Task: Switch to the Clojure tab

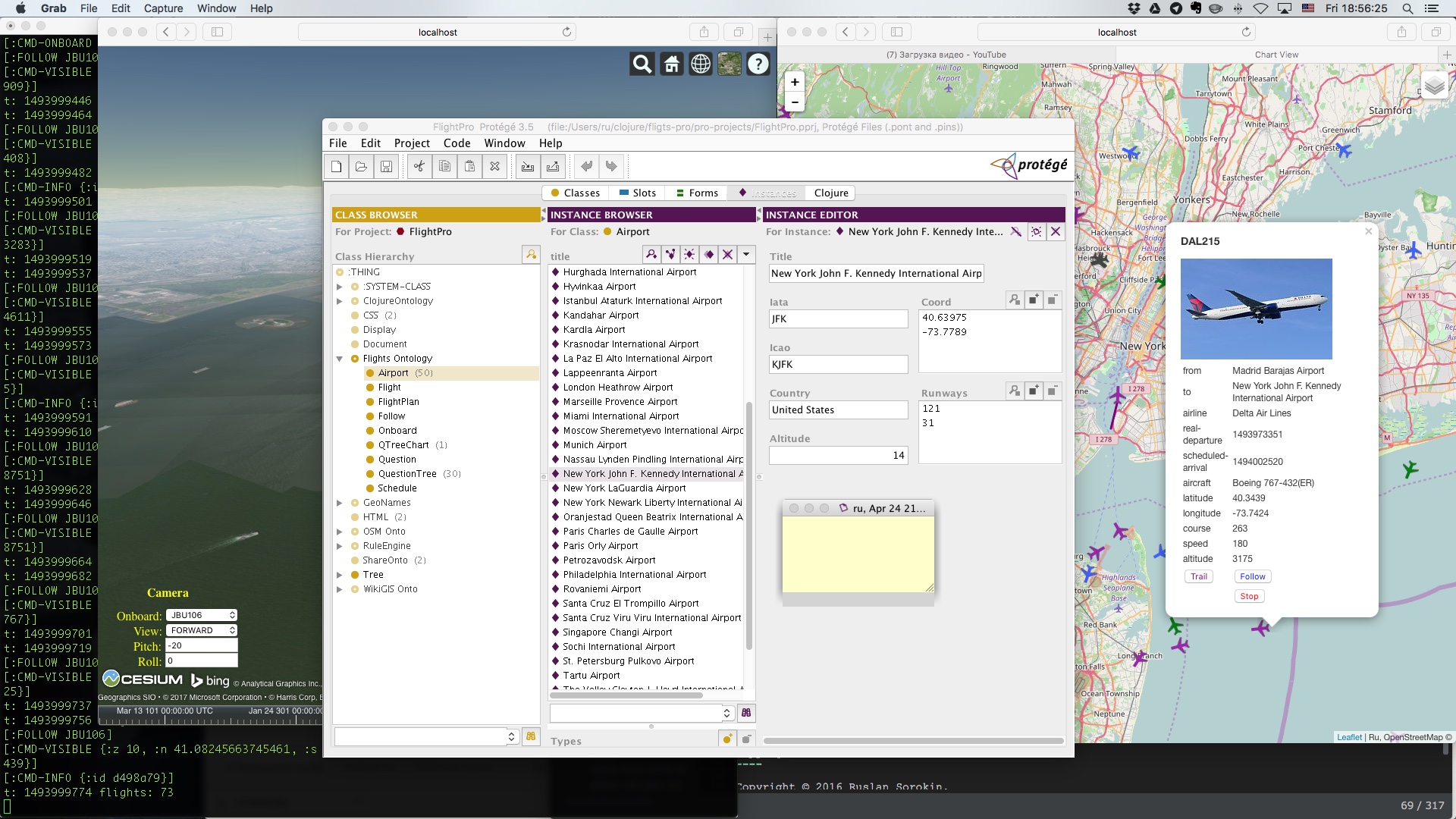Action: click(x=830, y=193)
